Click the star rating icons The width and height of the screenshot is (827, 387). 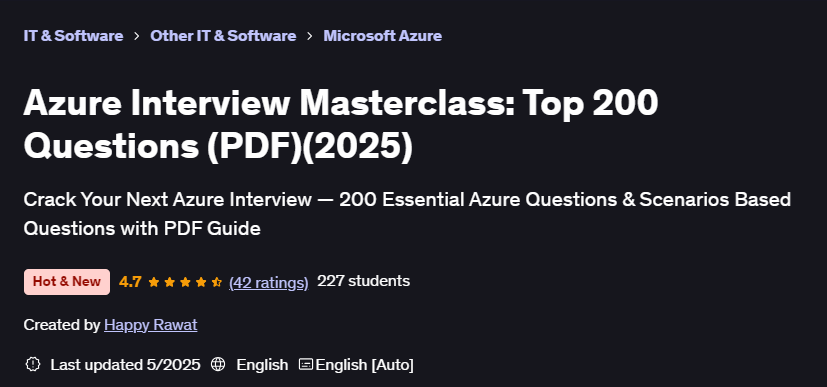(x=185, y=282)
